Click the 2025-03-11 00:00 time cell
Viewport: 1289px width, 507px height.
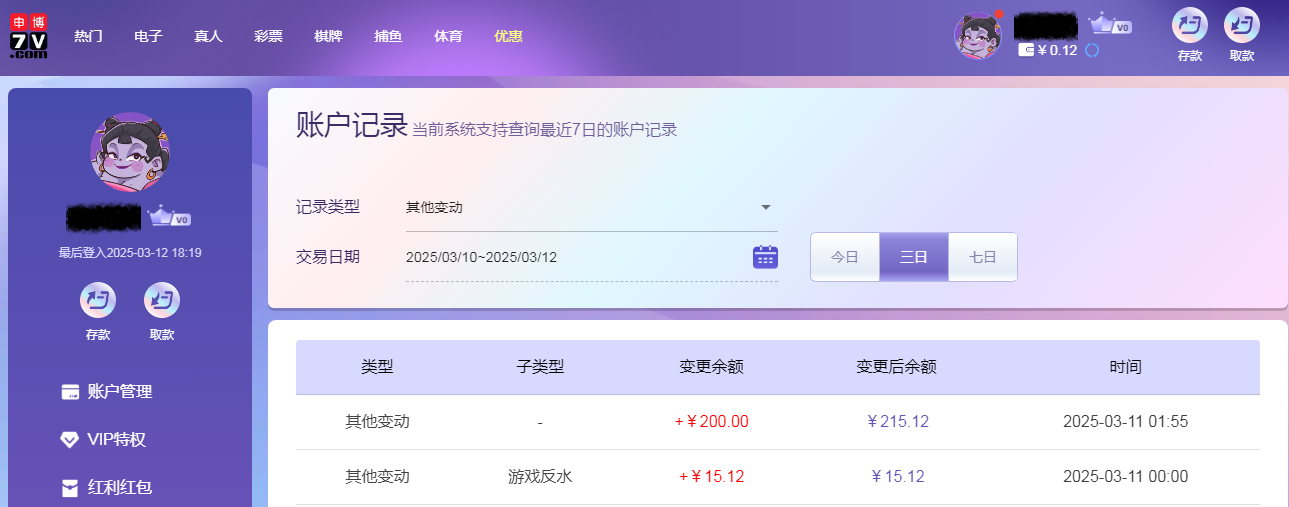click(1125, 477)
